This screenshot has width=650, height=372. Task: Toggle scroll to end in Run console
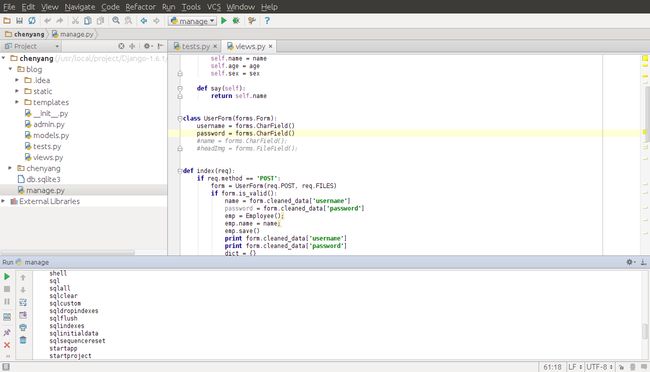point(23,315)
